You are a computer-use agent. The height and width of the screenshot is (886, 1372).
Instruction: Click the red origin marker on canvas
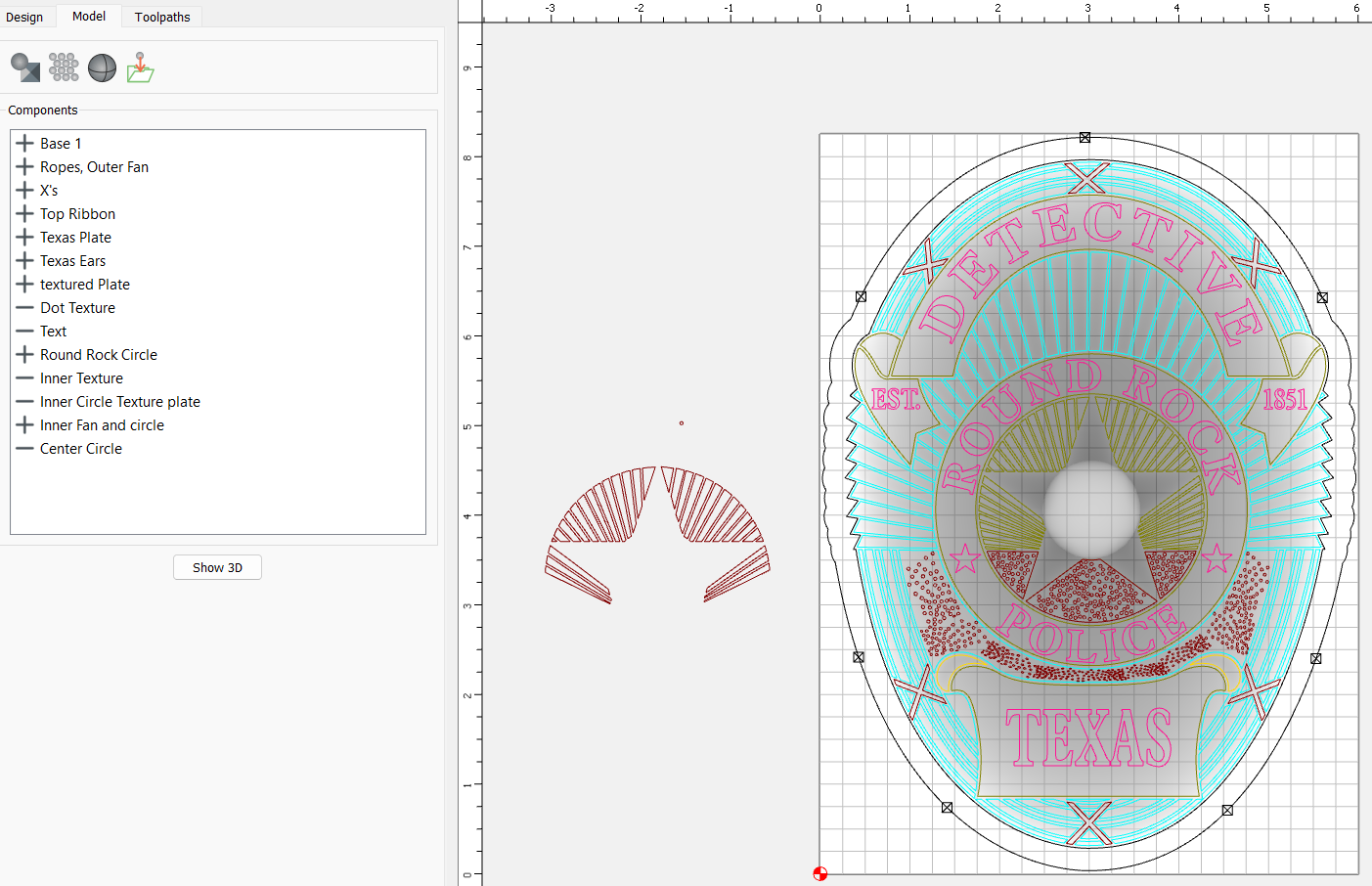point(819,873)
